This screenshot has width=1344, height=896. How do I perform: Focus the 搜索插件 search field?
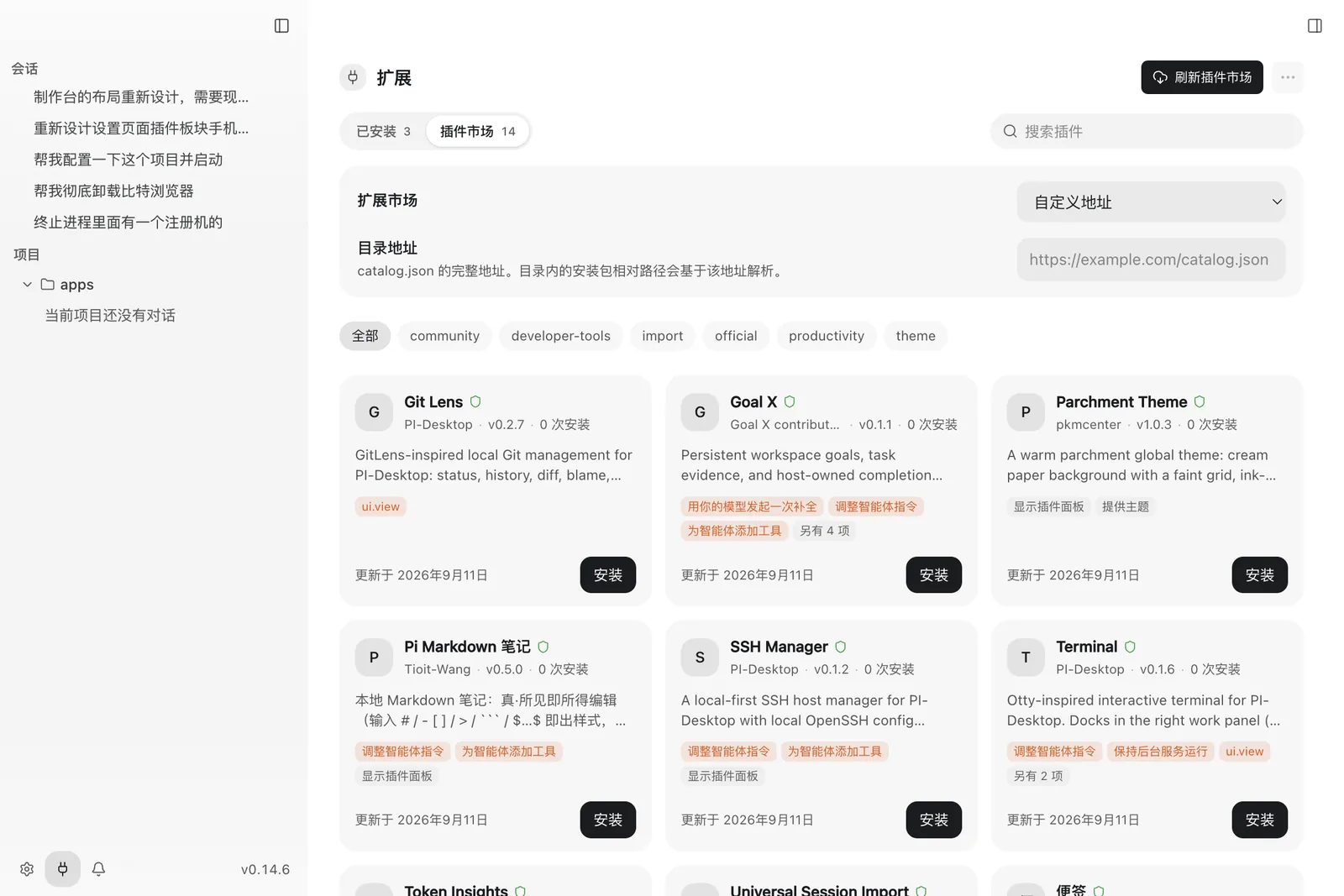1147,131
